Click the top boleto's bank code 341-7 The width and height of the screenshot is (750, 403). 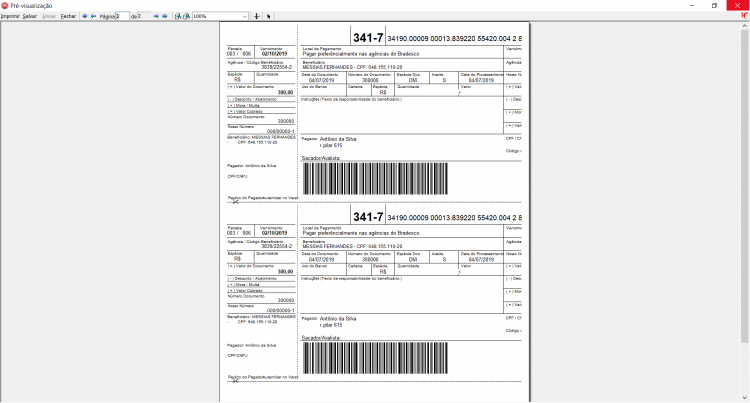[368, 37]
